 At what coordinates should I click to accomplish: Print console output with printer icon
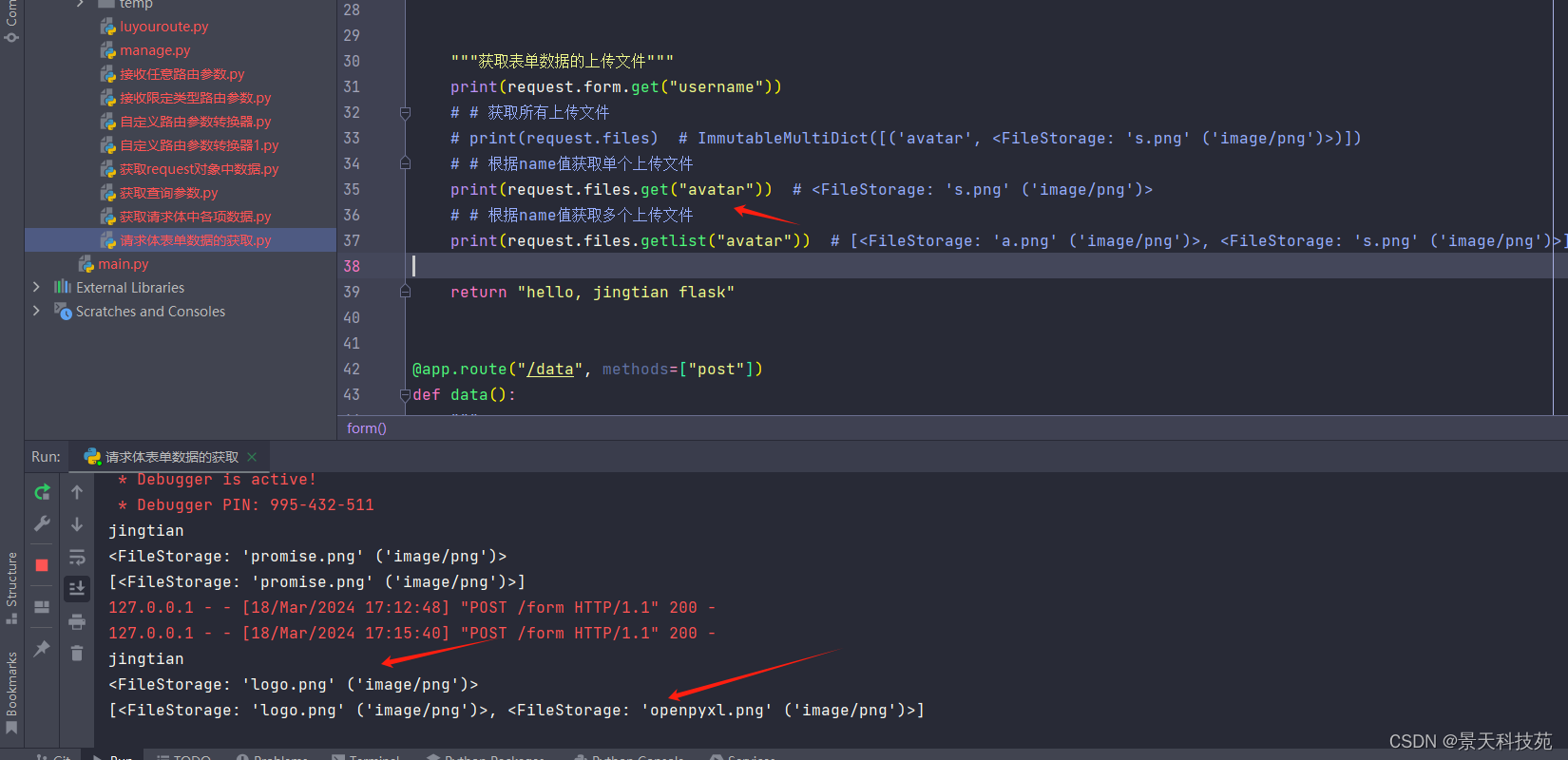click(x=77, y=622)
